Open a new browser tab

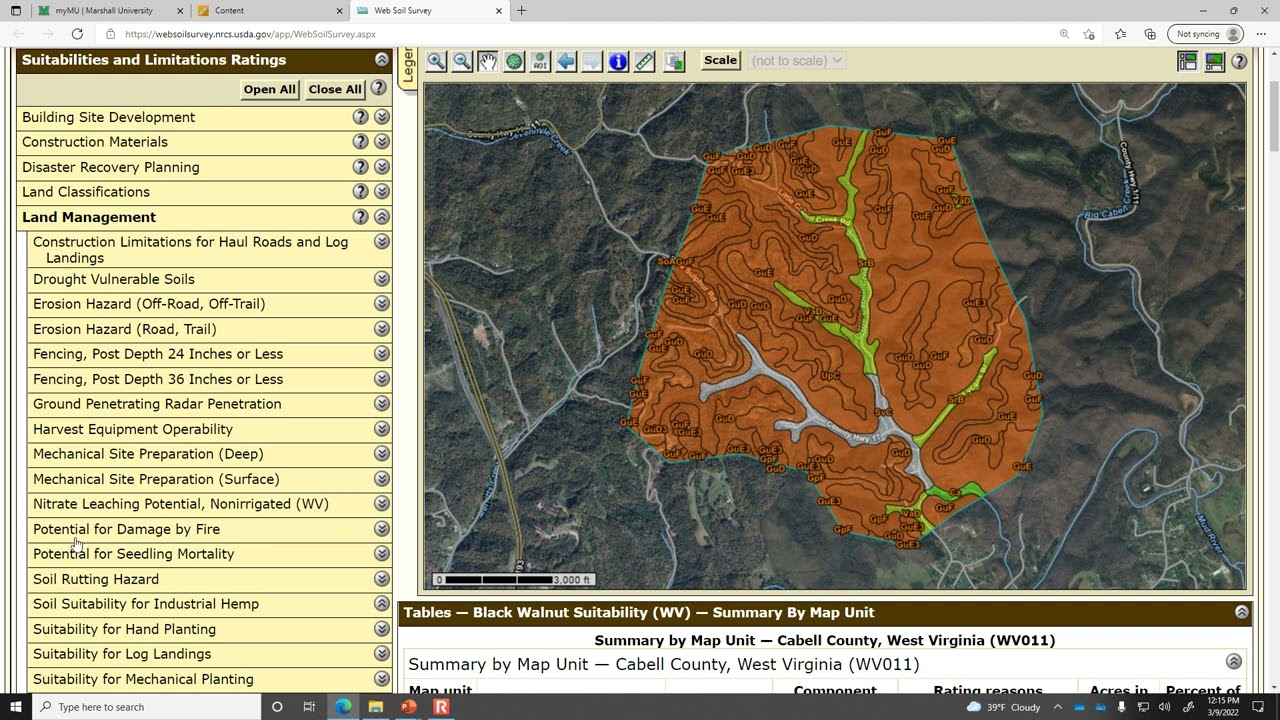tap(521, 10)
